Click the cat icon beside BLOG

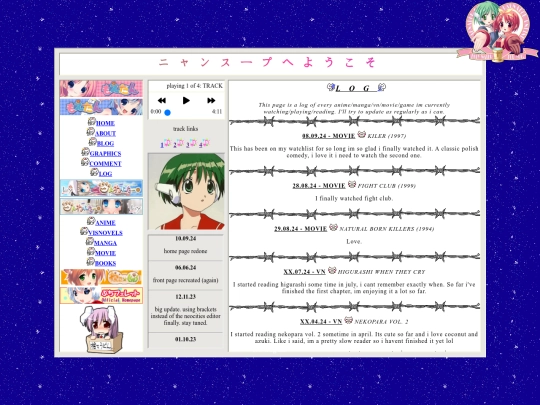pyautogui.click(x=93, y=142)
